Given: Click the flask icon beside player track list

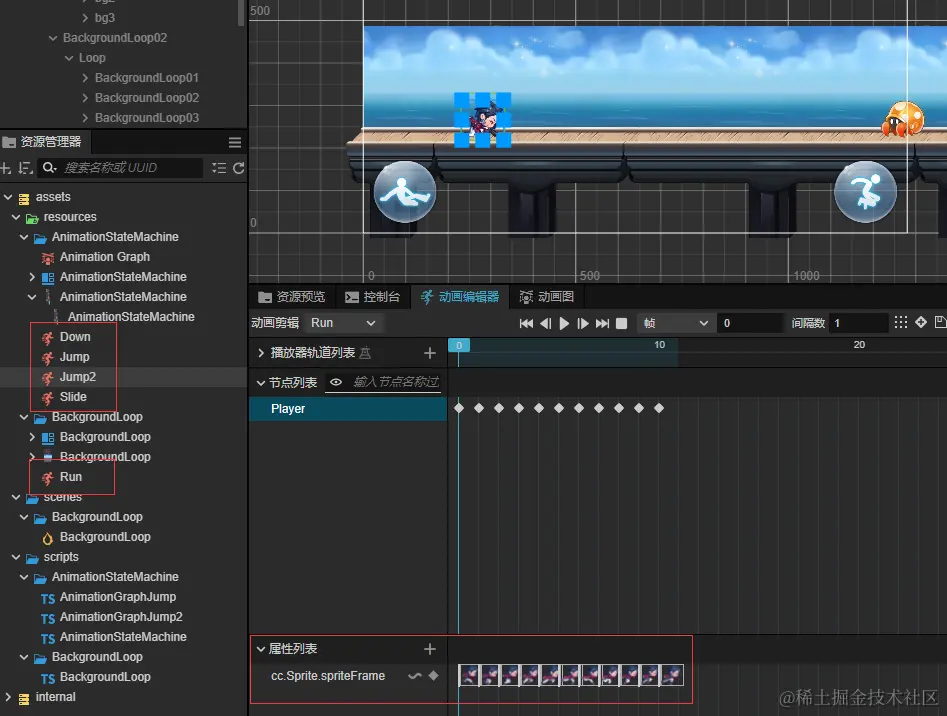Looking at the screenshot, I should click(x=365, y=353).
